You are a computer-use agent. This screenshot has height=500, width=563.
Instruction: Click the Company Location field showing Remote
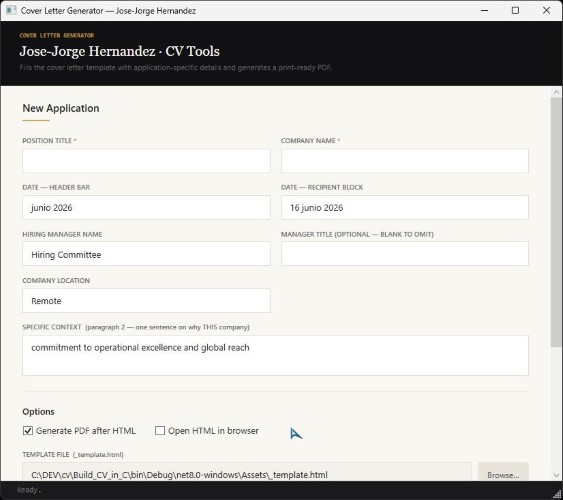[x=146, y=300]
